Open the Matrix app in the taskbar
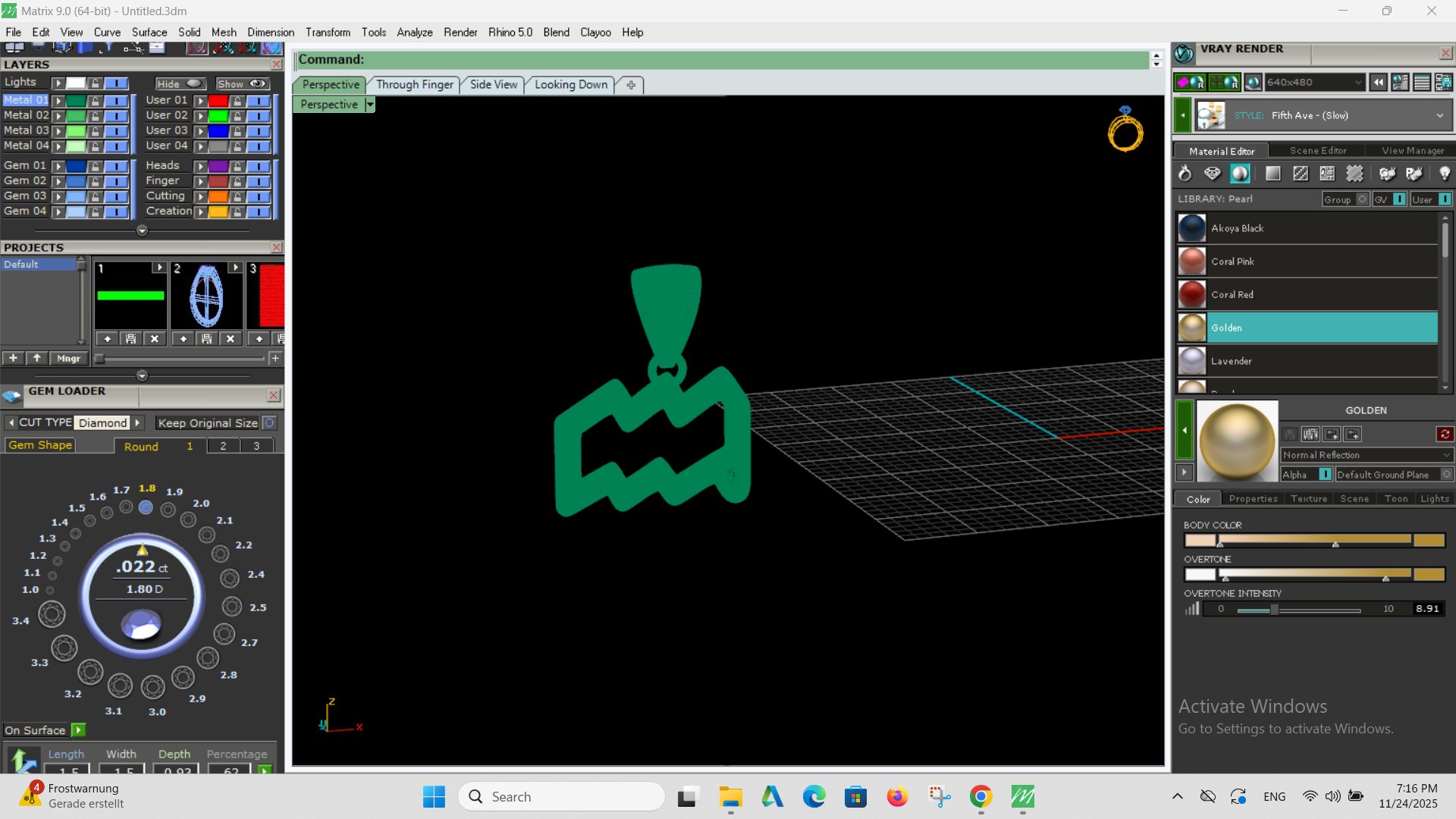 click(1023, 796)
